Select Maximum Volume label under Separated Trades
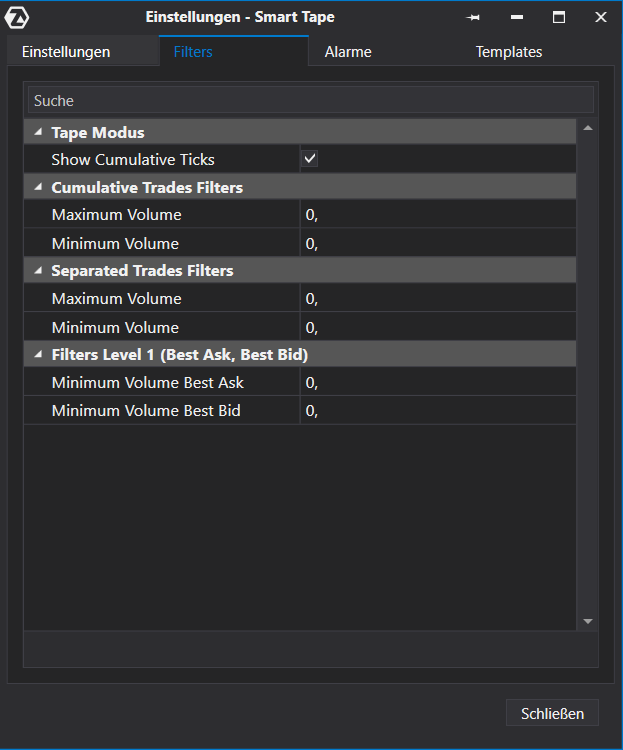Viewport: 623px width, 750px height. tap(116, 299)
